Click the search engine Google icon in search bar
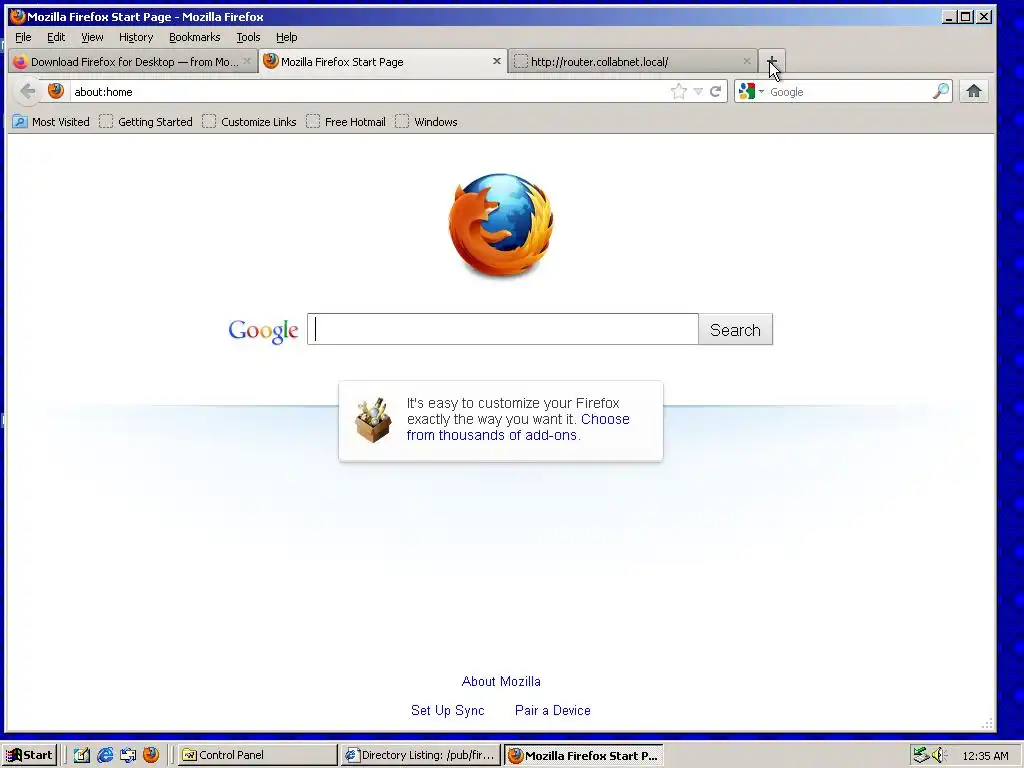The width and height of the screenshot is (1024, 768). click(746, 91)
